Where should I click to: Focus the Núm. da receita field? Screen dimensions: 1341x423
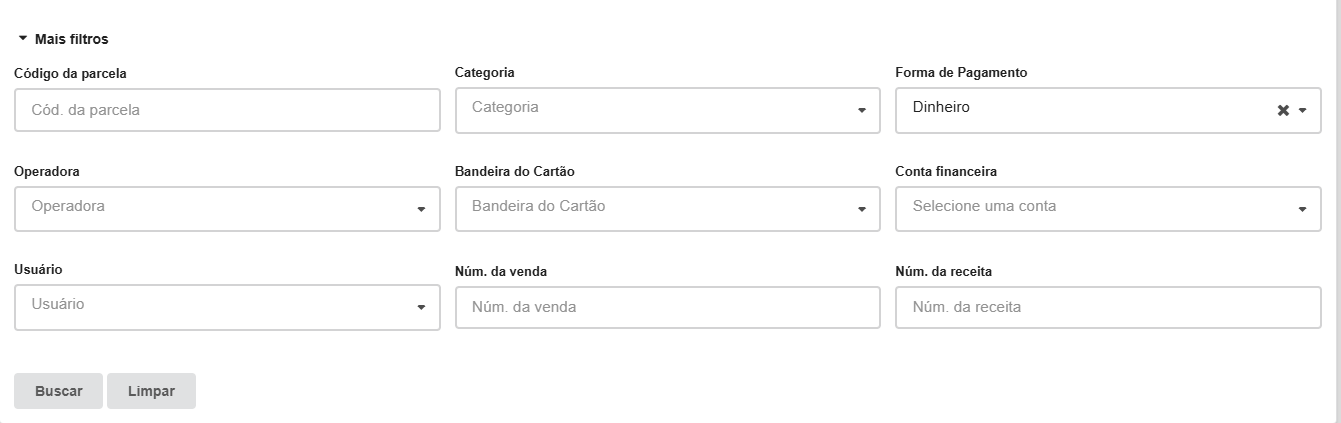(1108, 308)
